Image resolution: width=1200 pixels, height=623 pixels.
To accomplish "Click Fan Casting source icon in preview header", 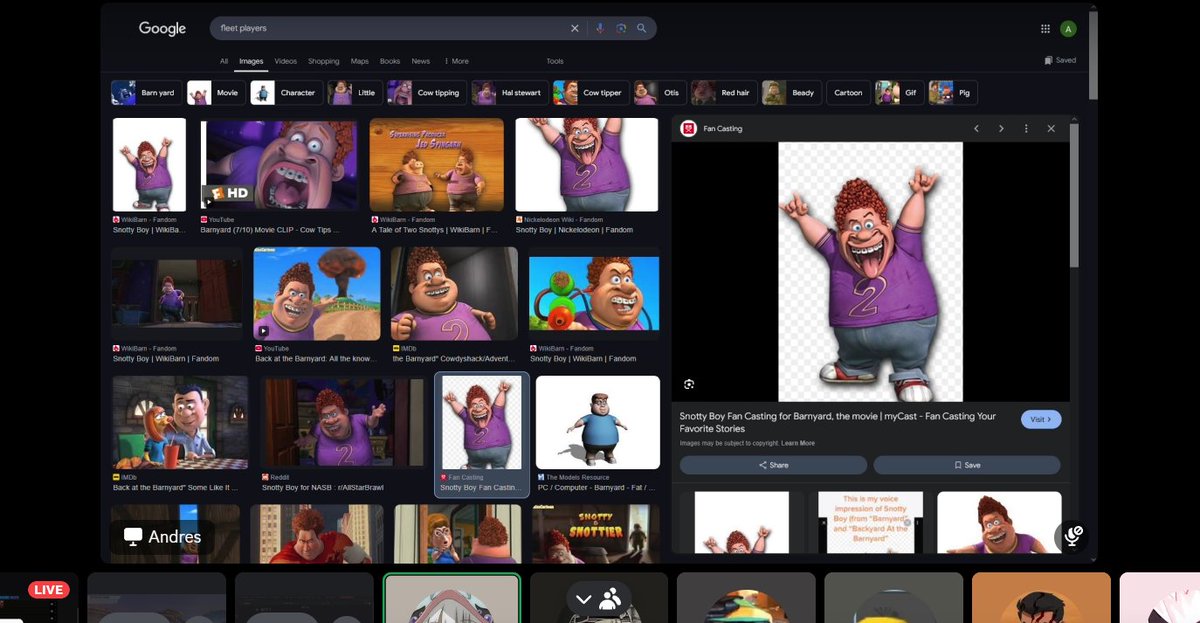I will tap(688, 128).
